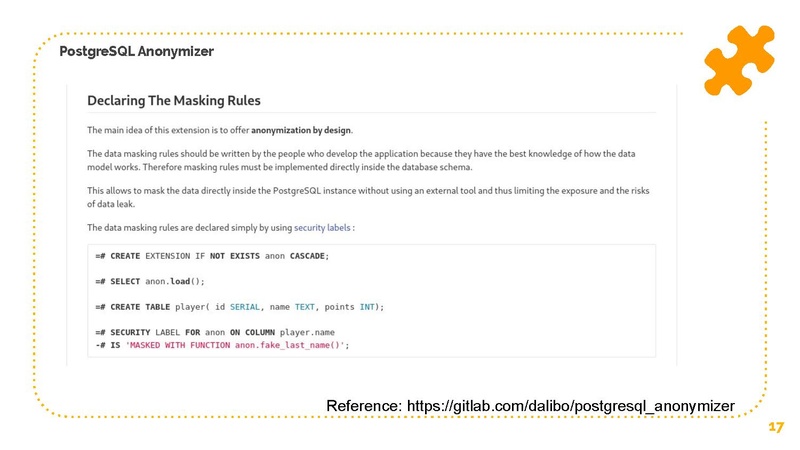Click the CREATE EXTENSION code line
This screenshot has height=450, width=800.
point(212,256)
